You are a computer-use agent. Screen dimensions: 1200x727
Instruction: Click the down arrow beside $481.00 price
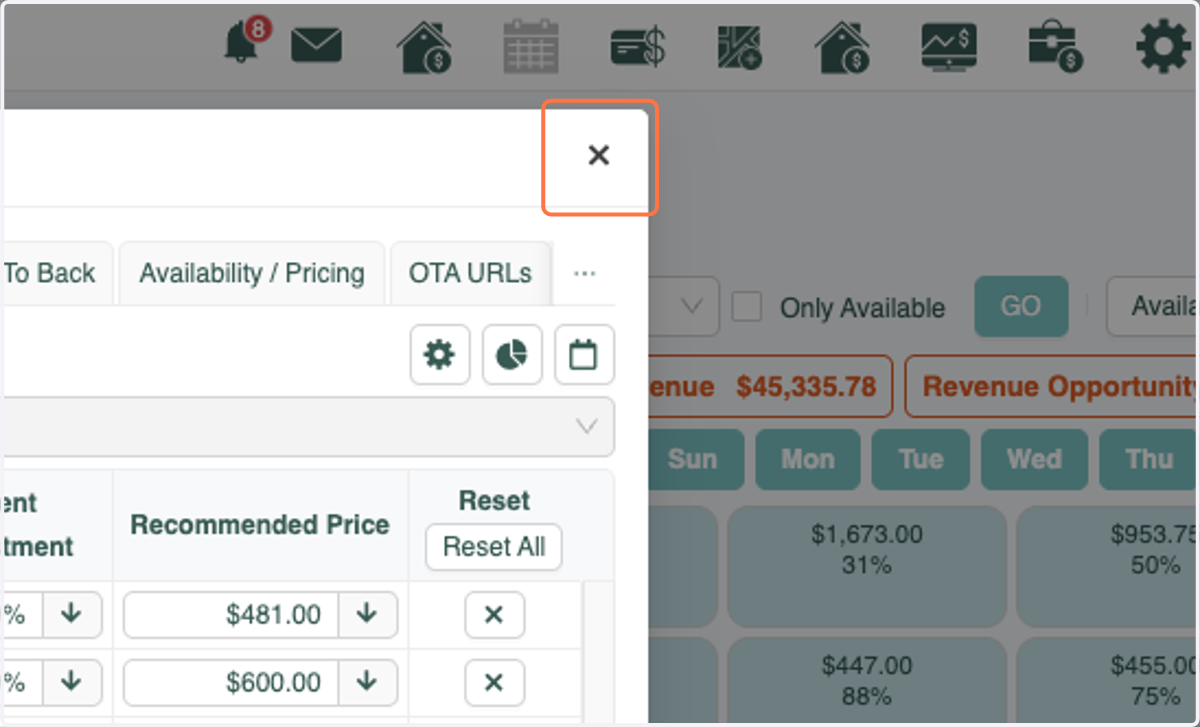367,615
